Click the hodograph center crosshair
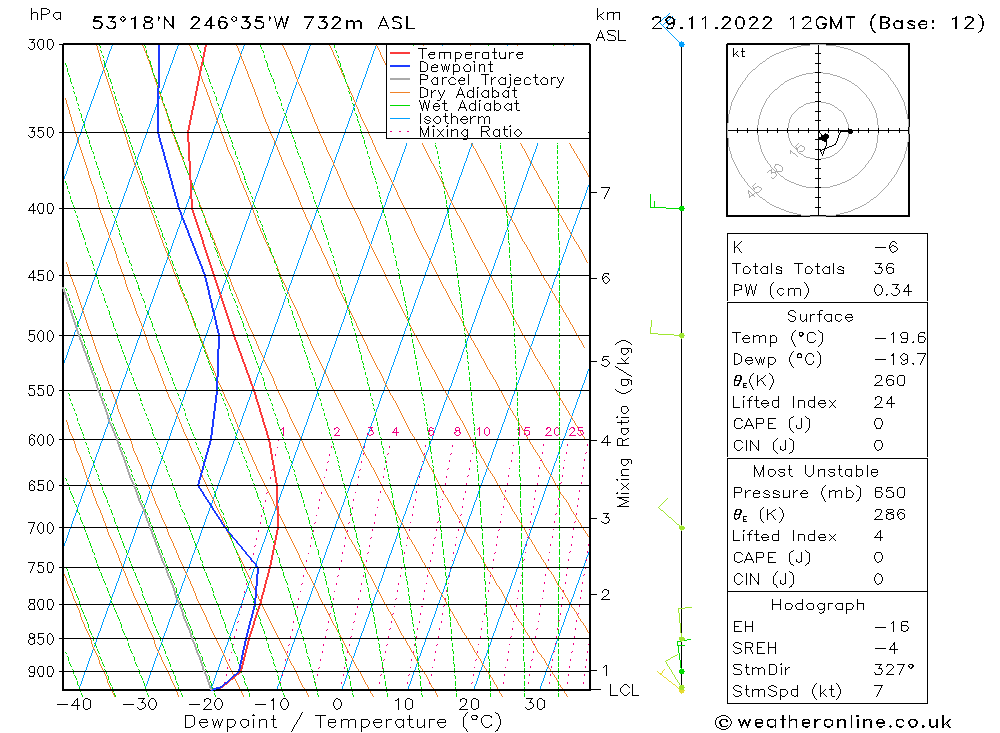This screenshot has width=1000, height=733. 819,130
